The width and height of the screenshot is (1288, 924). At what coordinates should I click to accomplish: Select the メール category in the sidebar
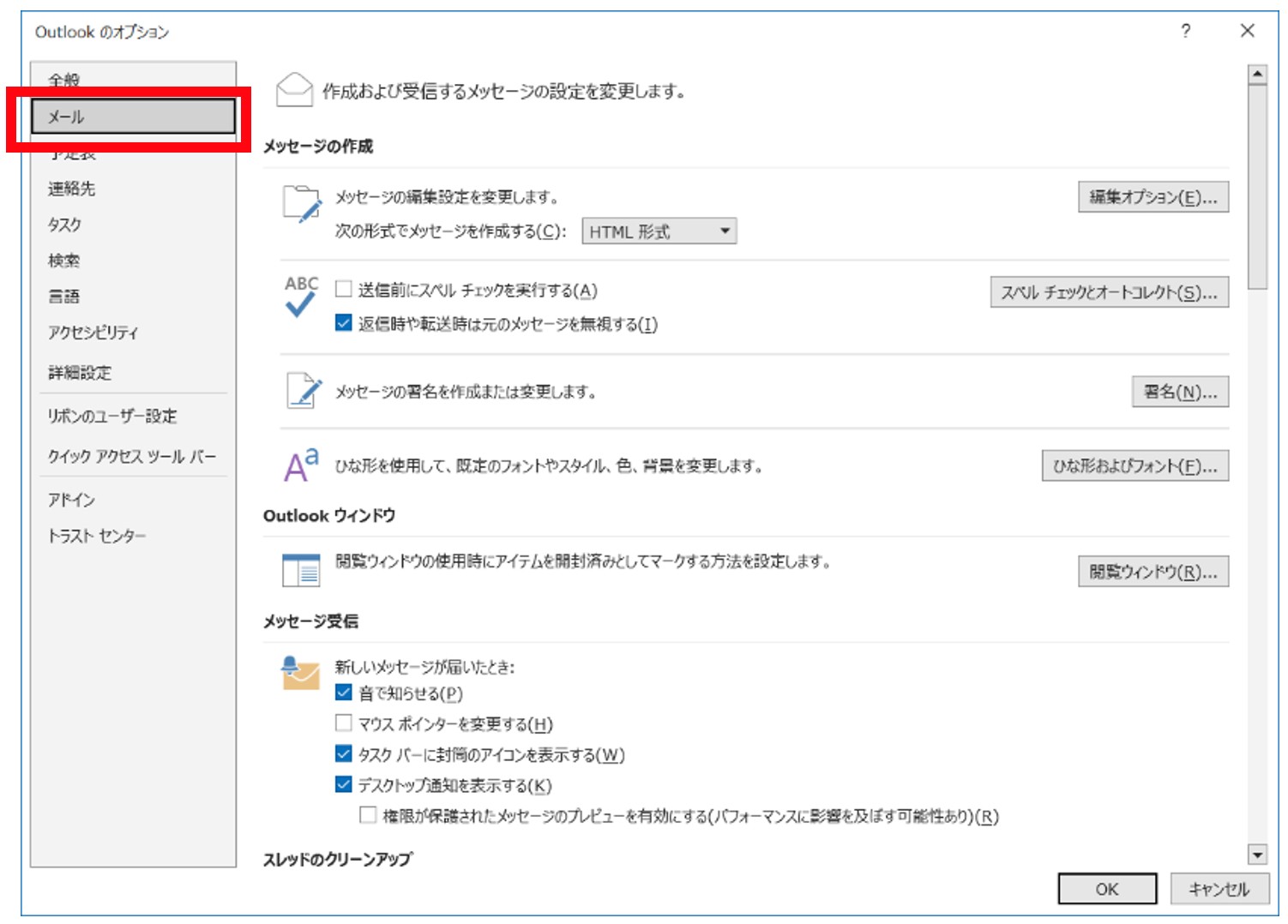pyautogui.click(x=133, y=117)
